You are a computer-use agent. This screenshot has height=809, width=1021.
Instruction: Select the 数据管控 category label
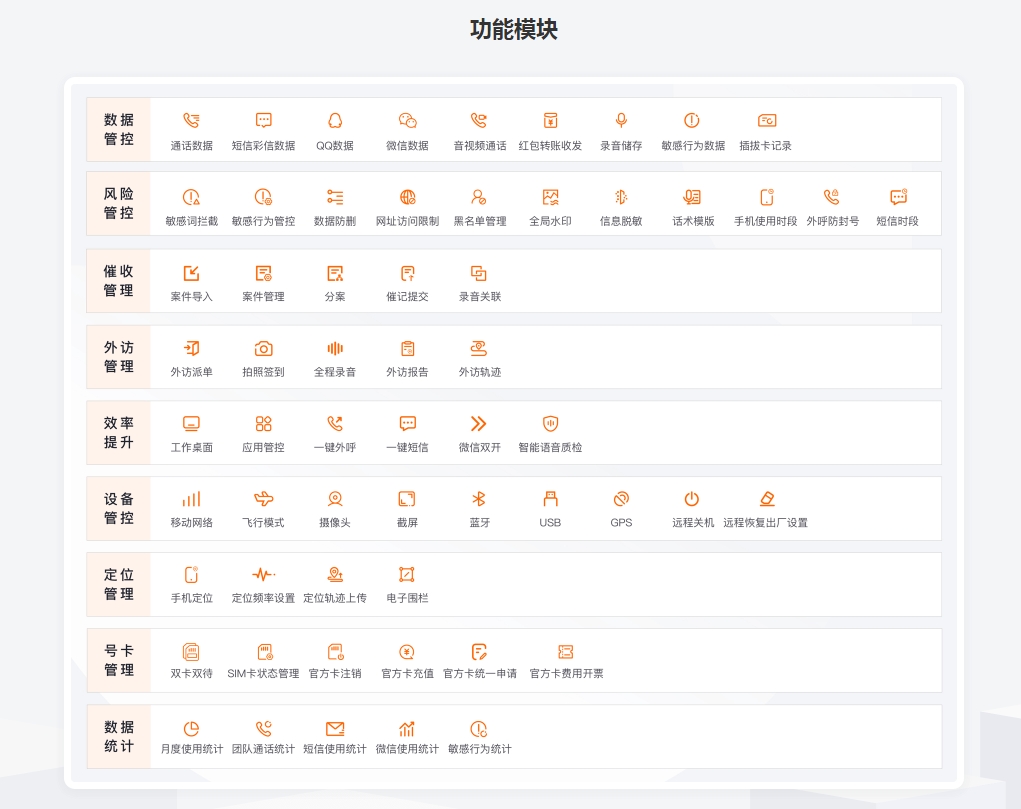coord(119,130)
